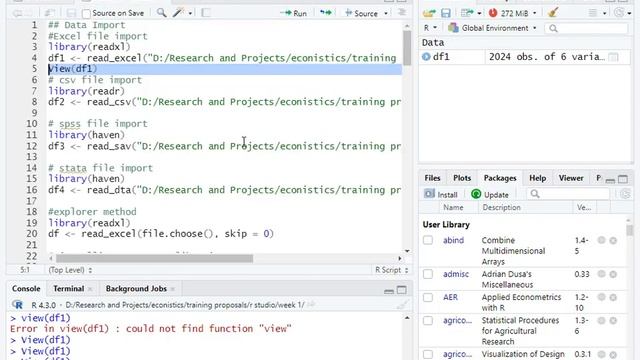Click the Re-run previous code region icon
Image resolution: width=640 pixels, height=360 pixels.
pos(326,13)
